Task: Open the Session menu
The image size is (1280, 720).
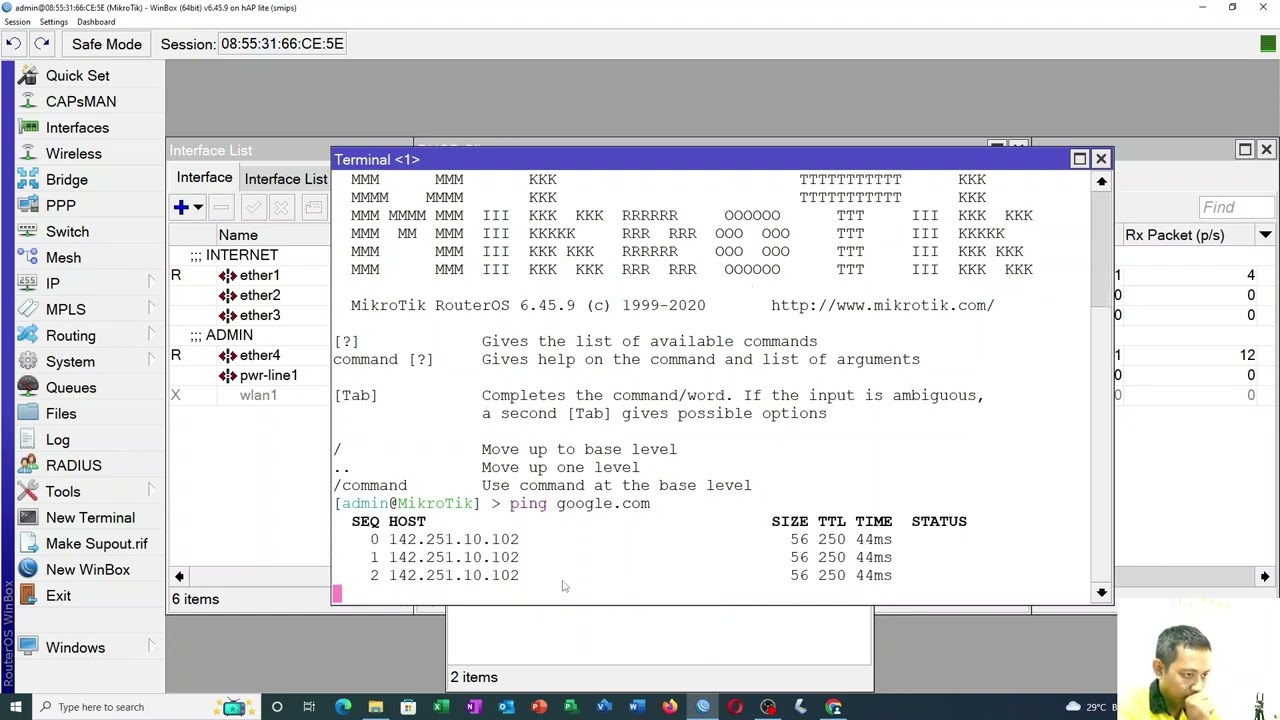Action: [x=17, y=22]
